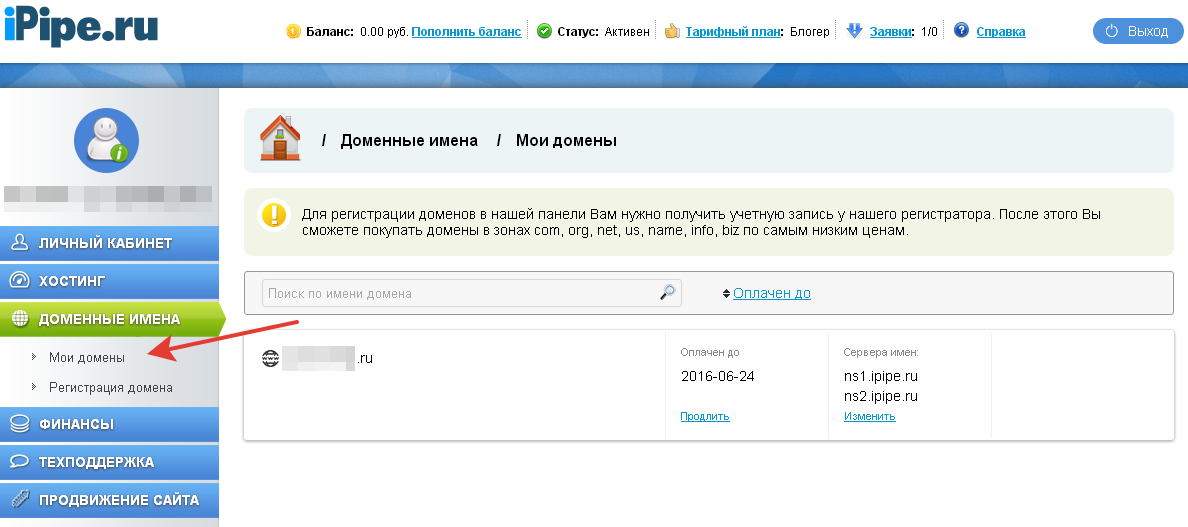Image resolution: width=1188 pixels, height=527 pixels.
Task: Open 'Регистрация домена' submenu item
Action: 111,387
